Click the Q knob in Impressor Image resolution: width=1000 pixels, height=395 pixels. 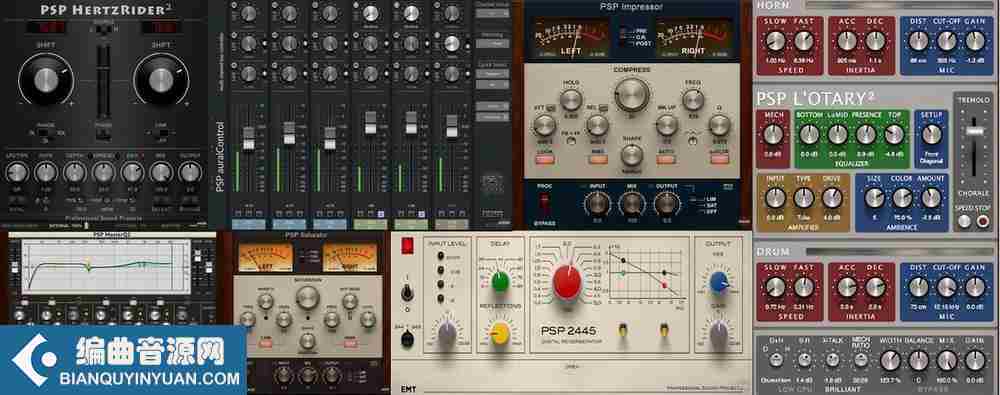(x=721, y=125)
